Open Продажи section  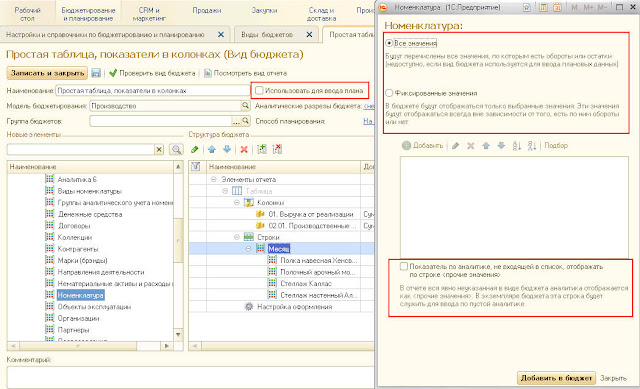pyautogui.click(x=207, y=11)
